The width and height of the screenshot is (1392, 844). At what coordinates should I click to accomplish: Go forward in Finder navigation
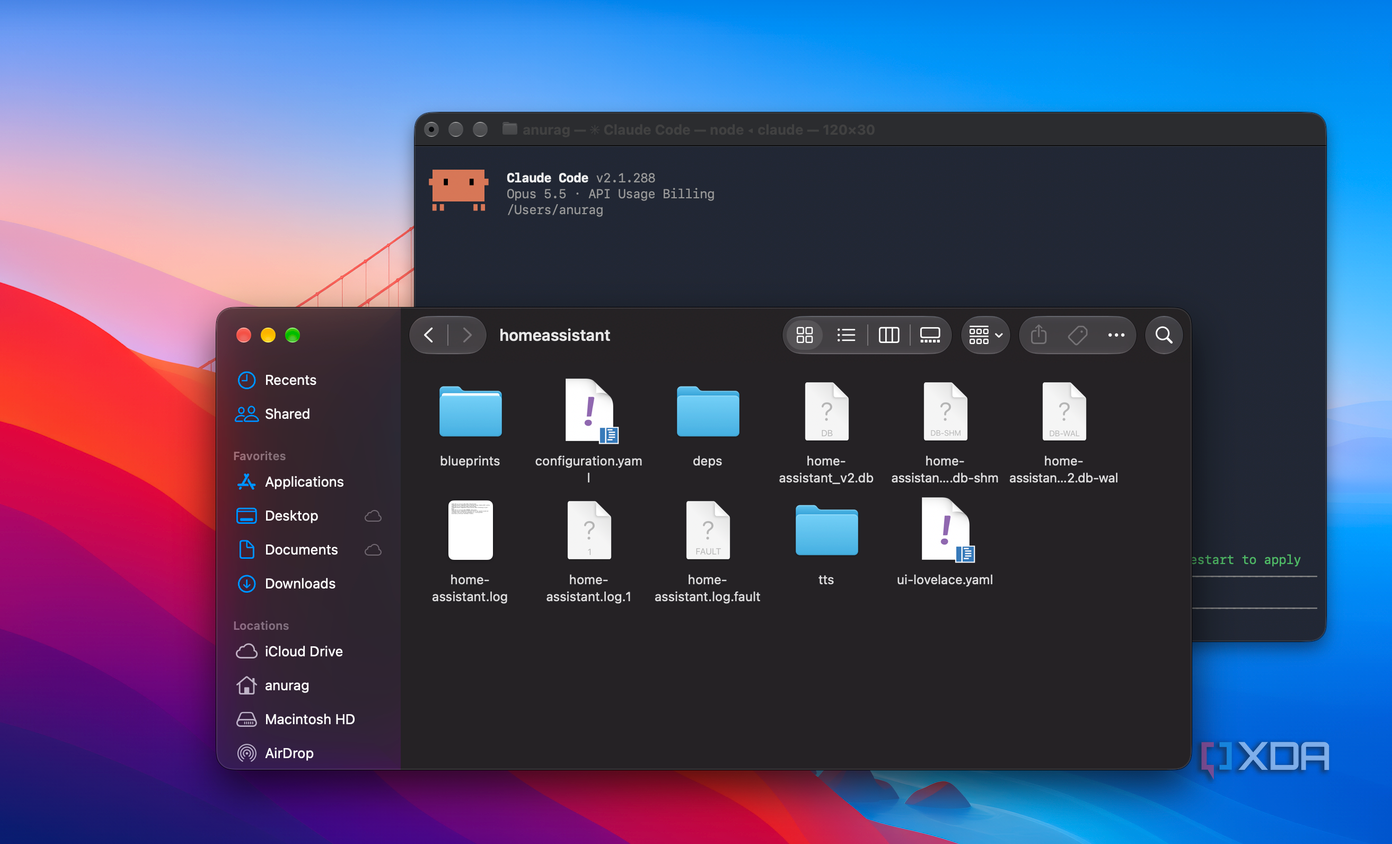point(466,335)
